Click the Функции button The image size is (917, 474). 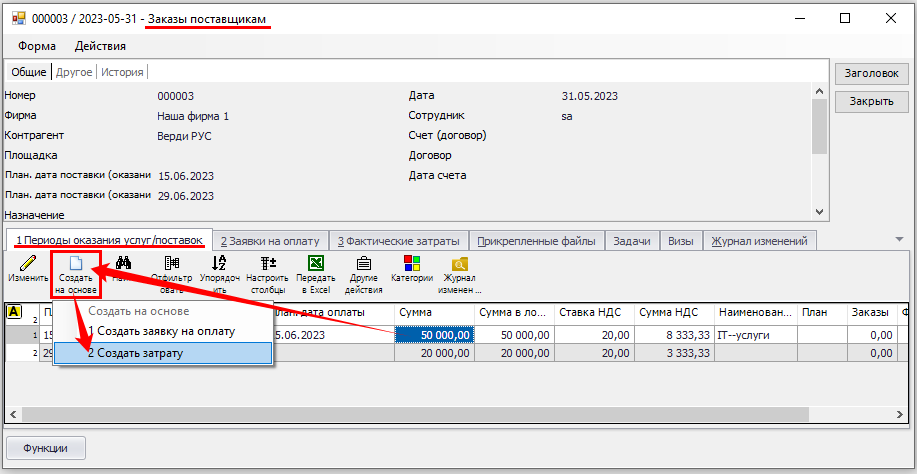(x=46, y=448)
